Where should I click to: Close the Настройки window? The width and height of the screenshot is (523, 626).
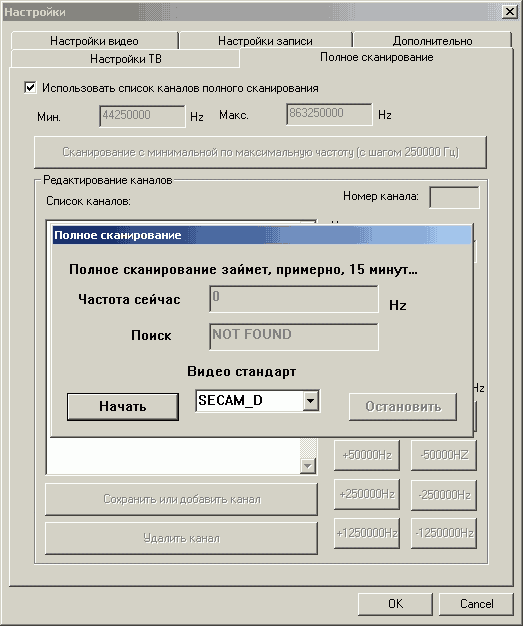click(510, 12)
